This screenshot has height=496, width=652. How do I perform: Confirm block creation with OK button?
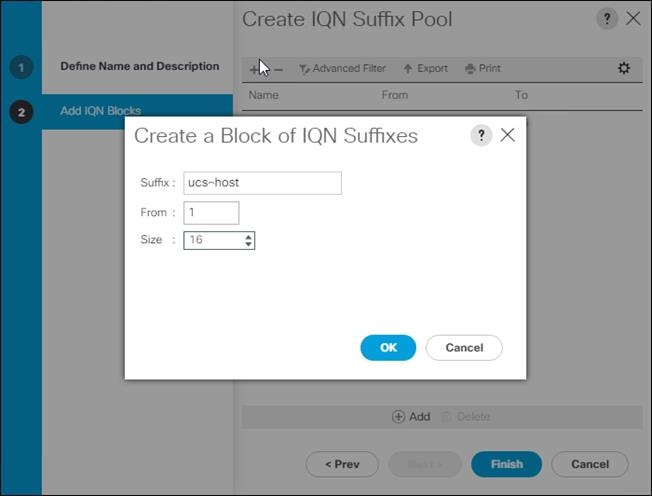[388, 348]
